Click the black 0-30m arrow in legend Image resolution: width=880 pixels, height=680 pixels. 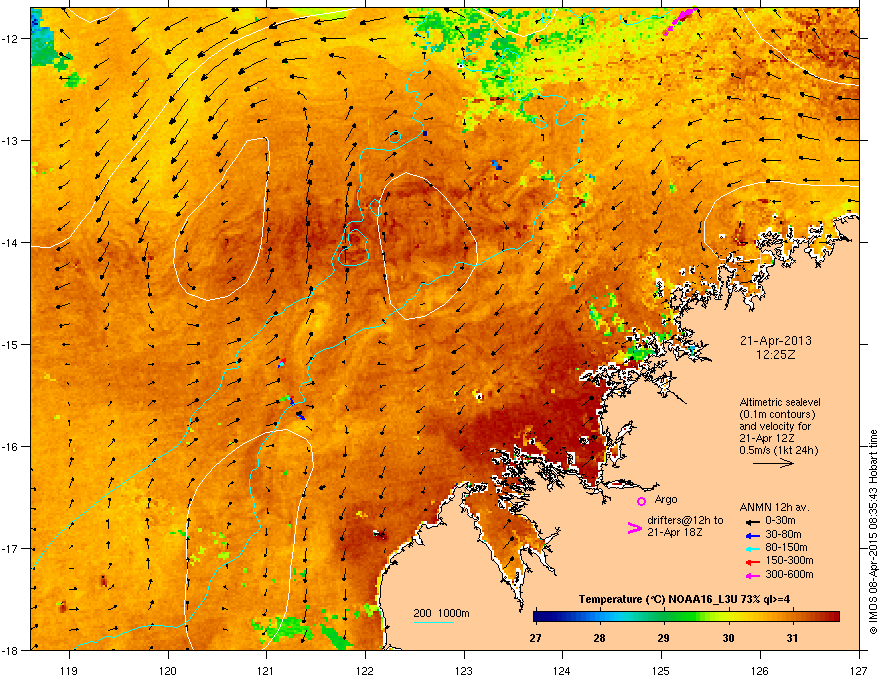click(751, 522)
